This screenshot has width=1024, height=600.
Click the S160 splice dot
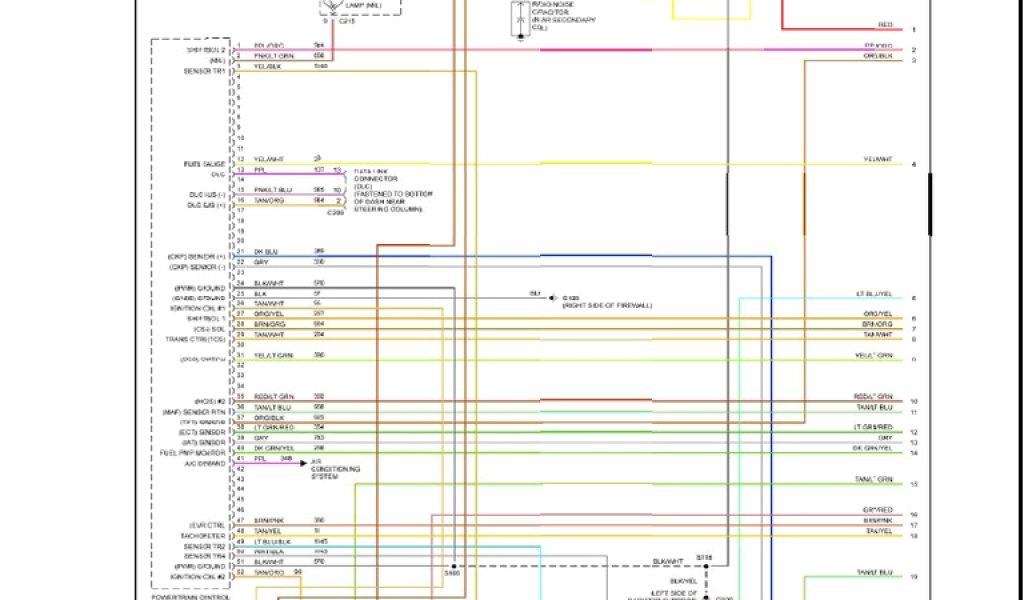[x=454, y=565]
